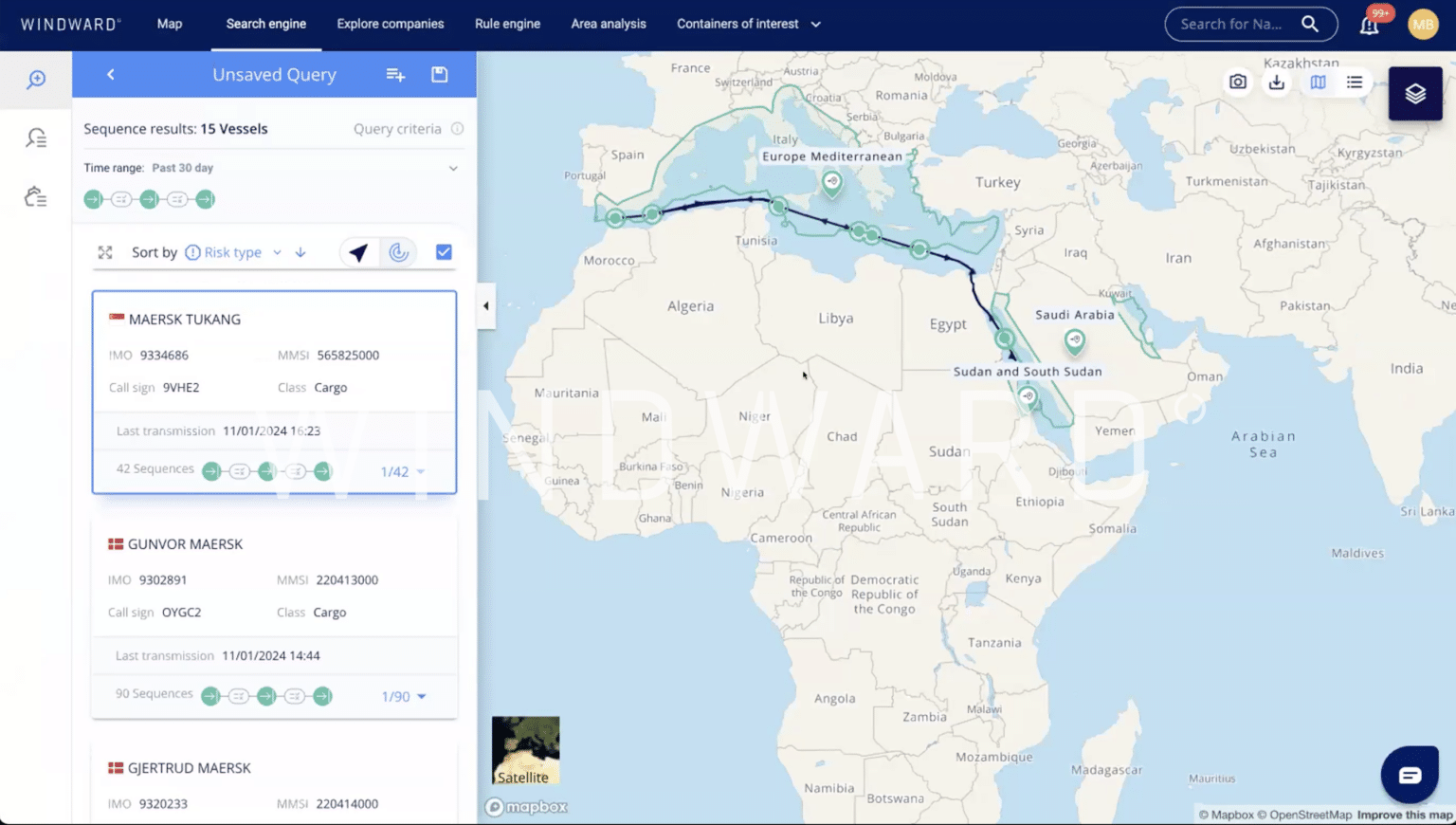
Task: Click MMSI value 565825000
Action: click(348, 356)
